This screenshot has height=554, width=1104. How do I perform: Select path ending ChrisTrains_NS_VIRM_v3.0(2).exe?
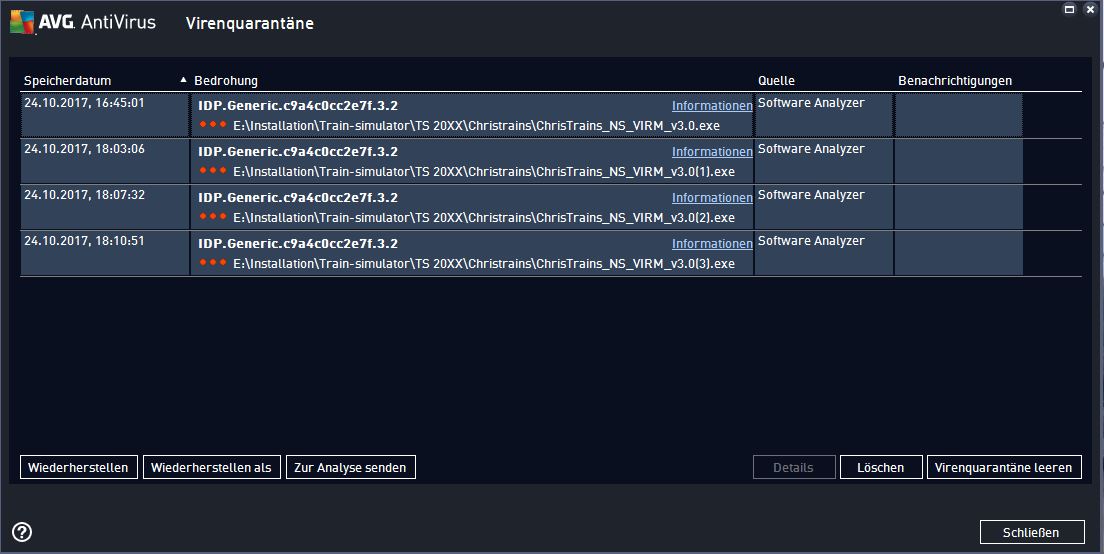click(484, 218)
